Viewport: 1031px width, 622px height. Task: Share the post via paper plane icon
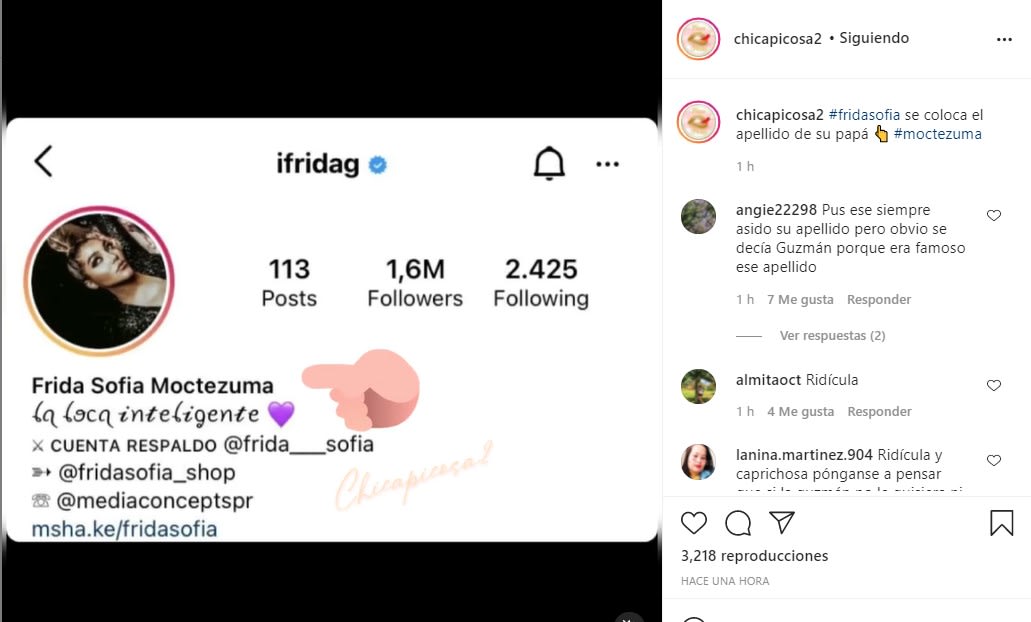click(x=782, y=522)
